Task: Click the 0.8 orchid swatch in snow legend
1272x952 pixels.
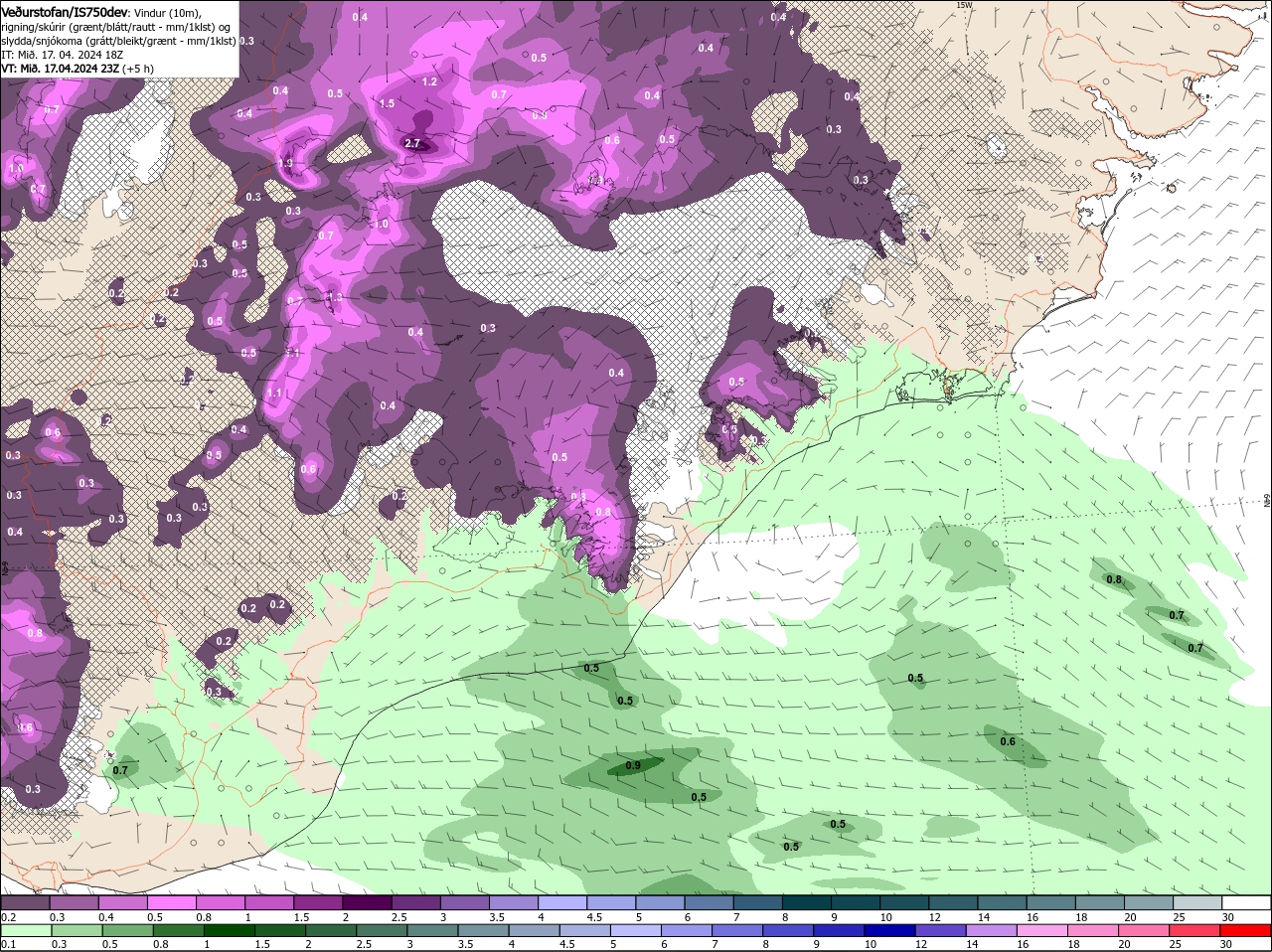Action: tap(221, 902)
